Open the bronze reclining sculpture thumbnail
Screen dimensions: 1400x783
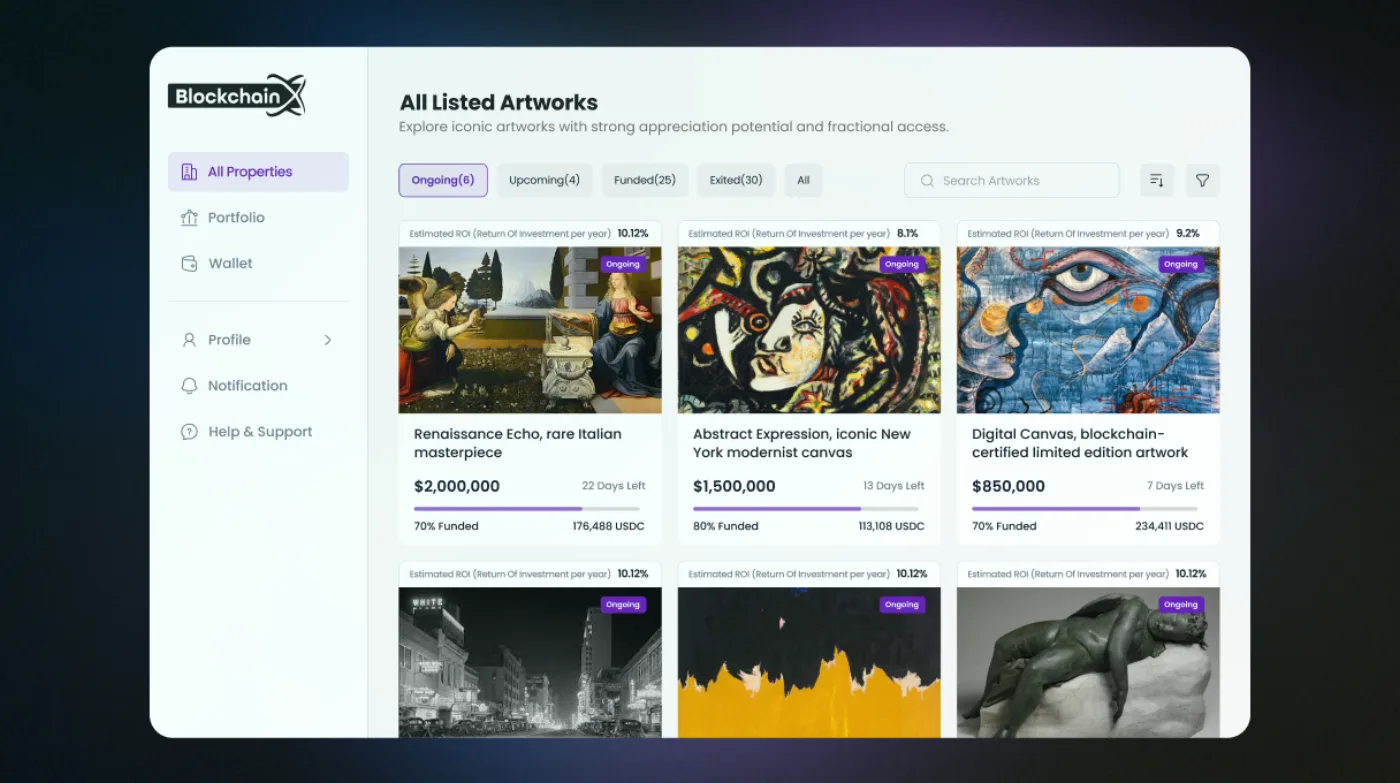pyautogui.click(x=1088, y=662)
